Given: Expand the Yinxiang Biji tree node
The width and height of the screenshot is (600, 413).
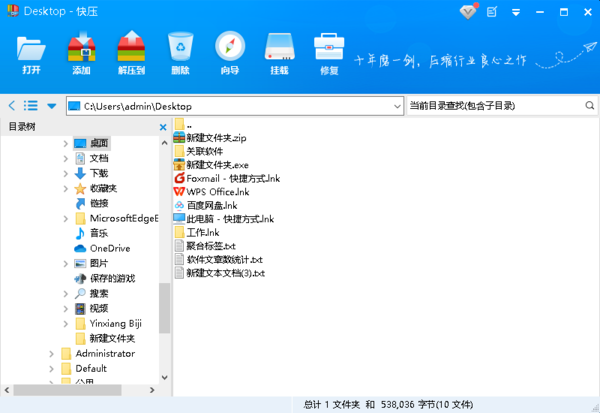Looking at the screenshot, I should [65, 323].
